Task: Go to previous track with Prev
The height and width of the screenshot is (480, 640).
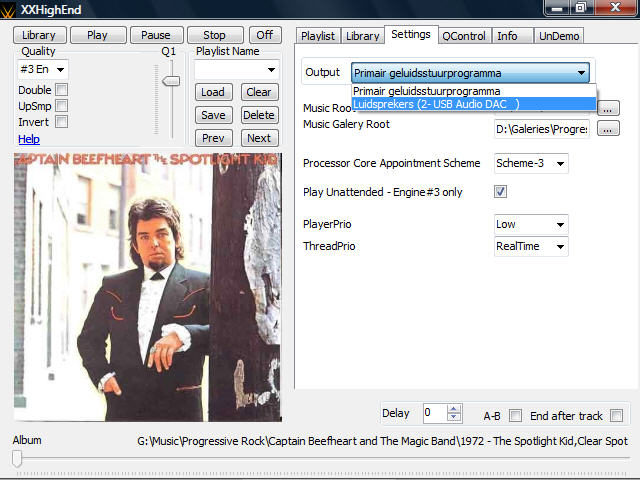Action: pos(213,138)
